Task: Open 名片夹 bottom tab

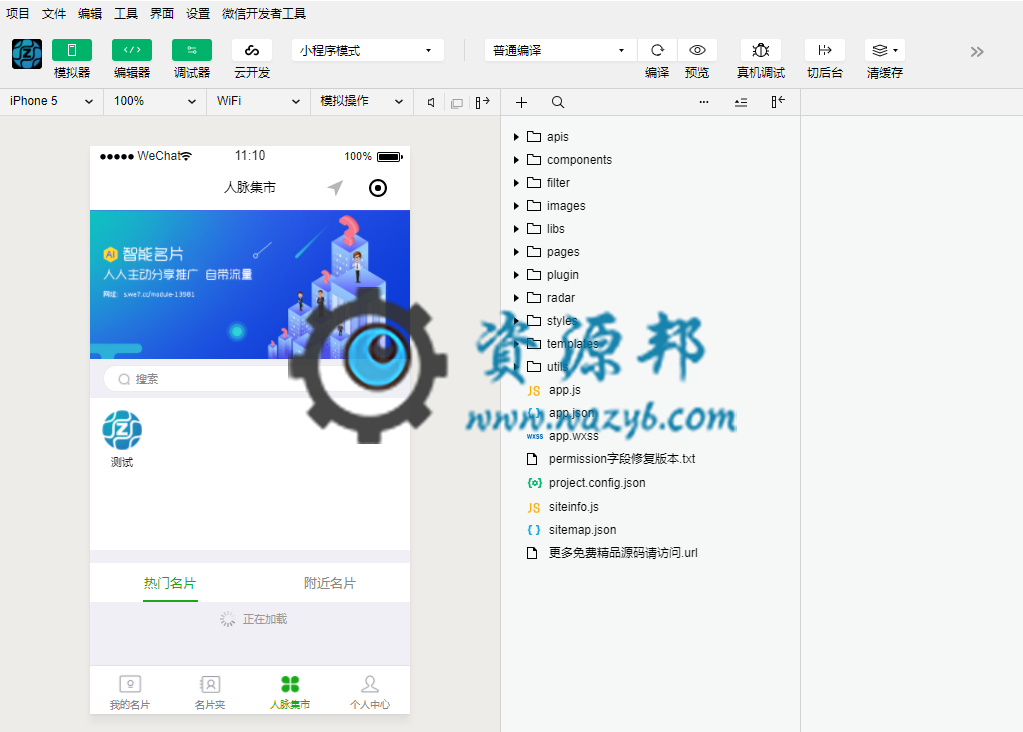Action: point(210,692)
